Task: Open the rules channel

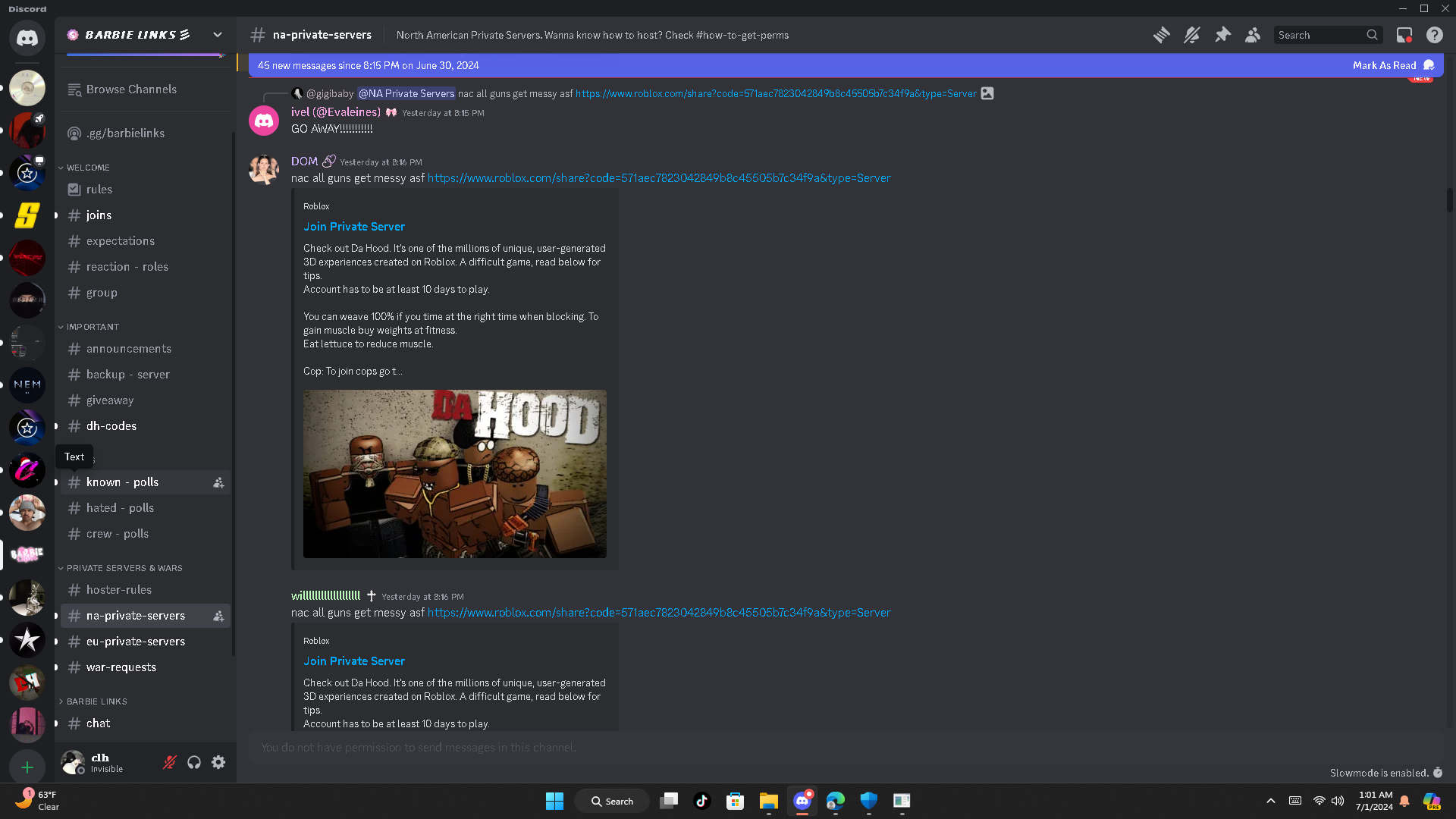Action: [x=145, y=190]
